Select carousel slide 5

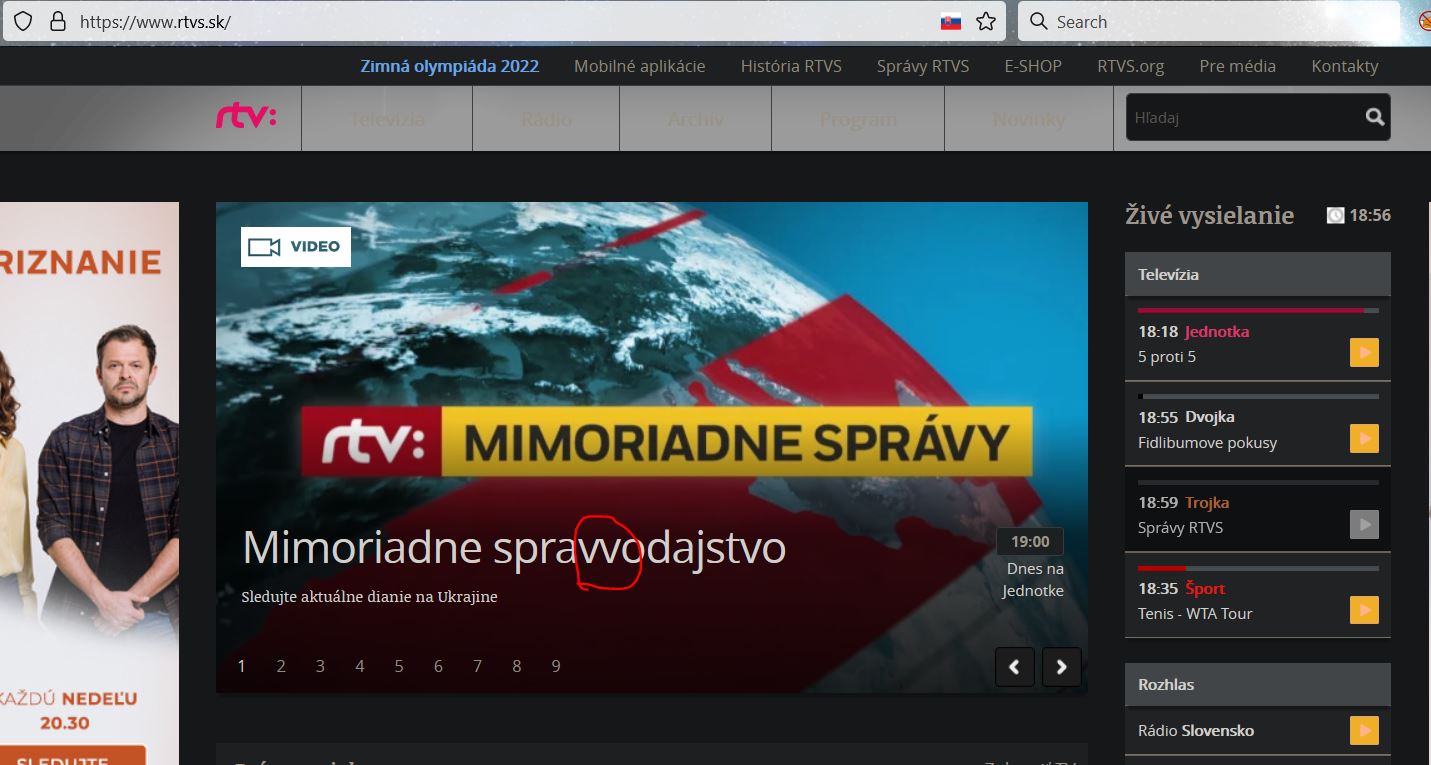[x=399, y=666]
